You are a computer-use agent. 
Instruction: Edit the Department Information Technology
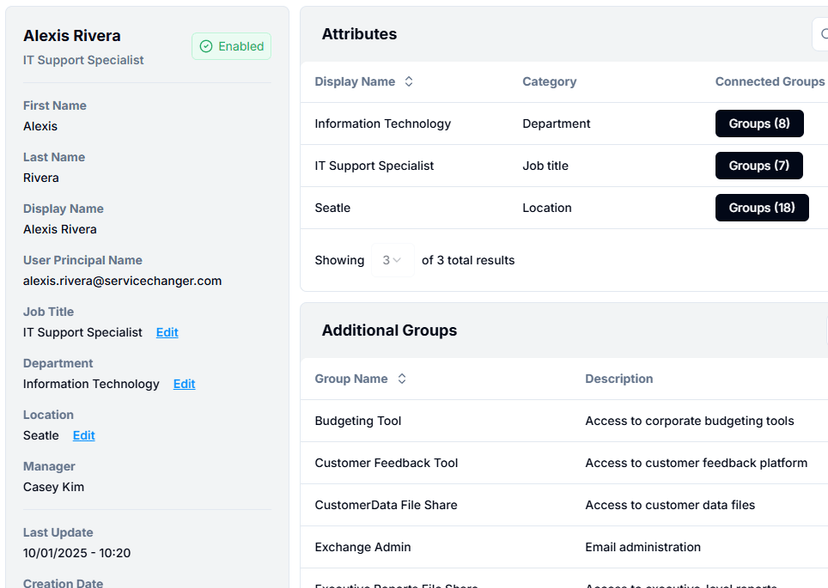183,384
